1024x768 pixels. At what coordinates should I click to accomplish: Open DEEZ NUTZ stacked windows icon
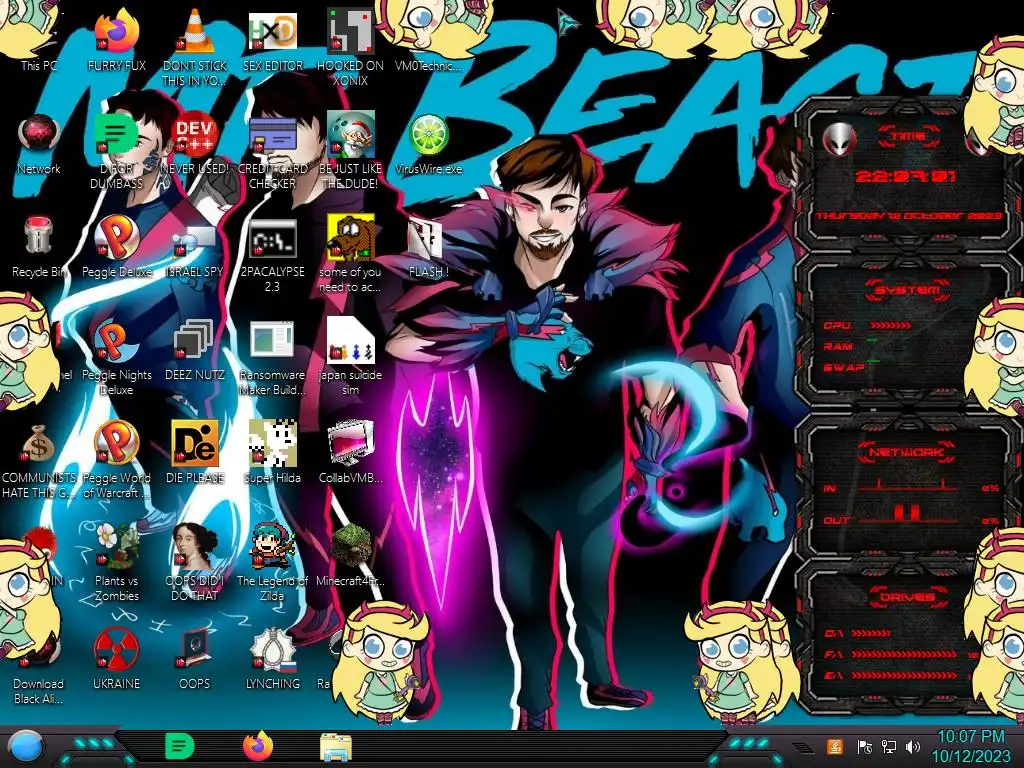pos(195,340)
